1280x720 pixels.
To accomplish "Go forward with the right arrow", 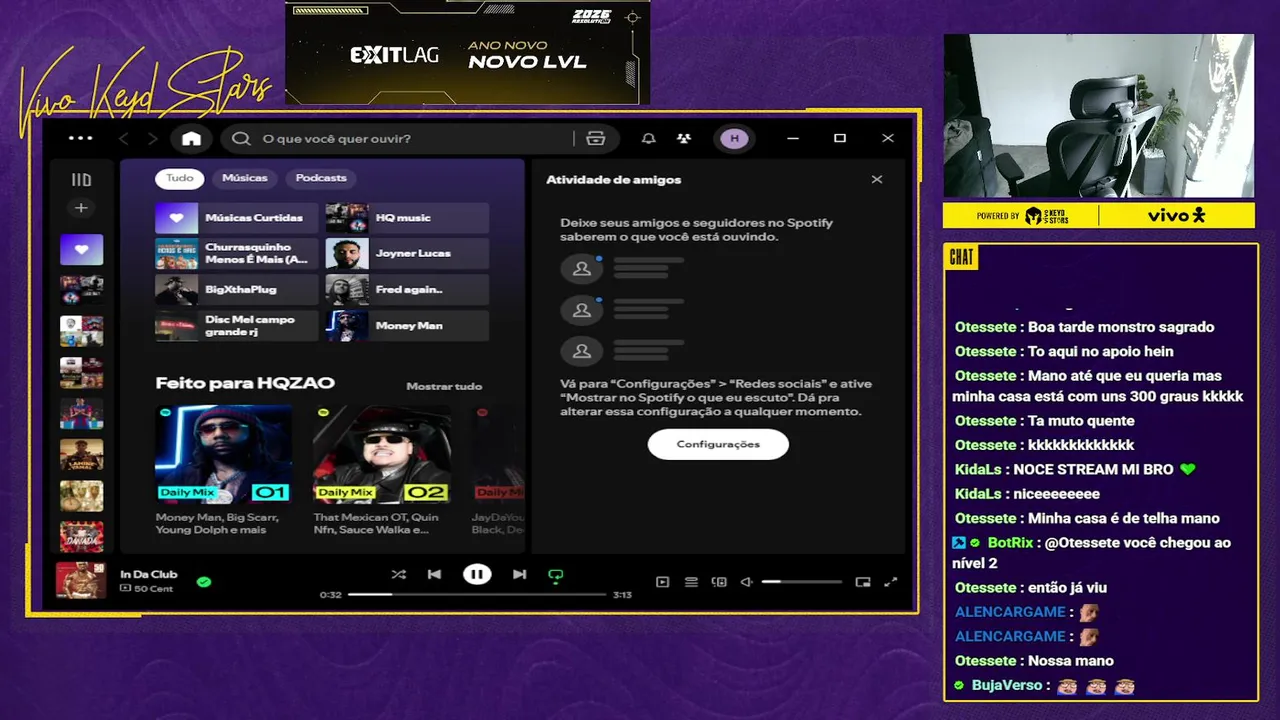I will (152, 138).
